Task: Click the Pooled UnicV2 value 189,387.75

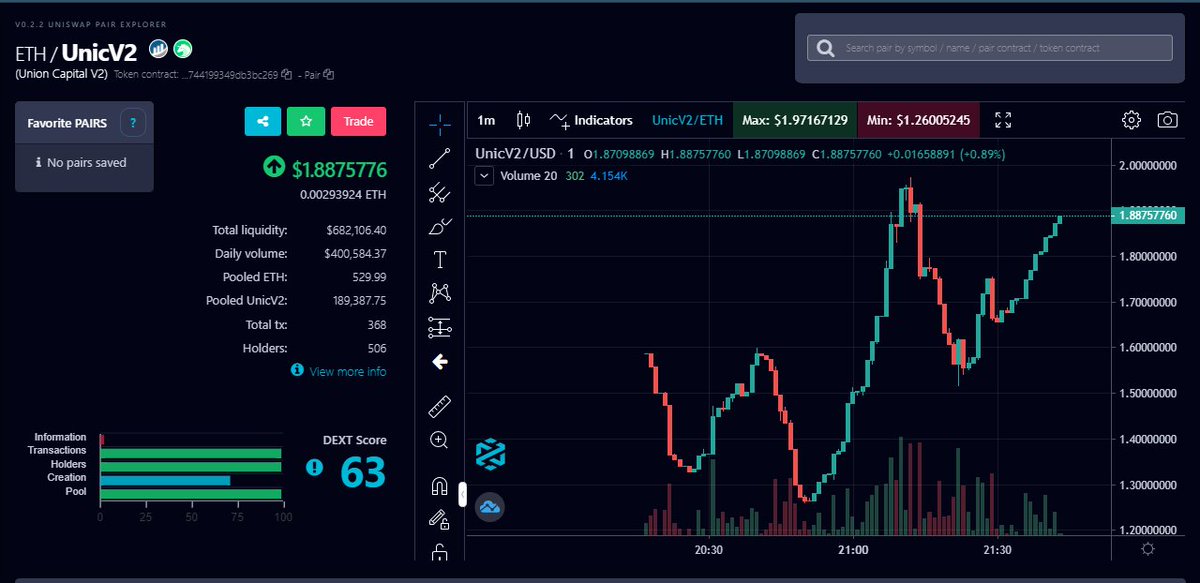Action: point(359,300)
